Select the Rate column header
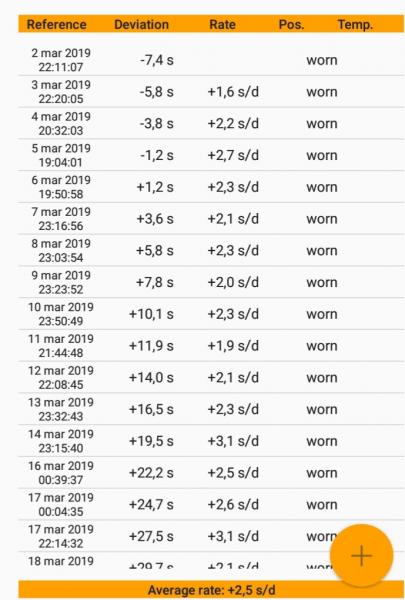This screenshot has height=600, width=405. (x=222, y=24)
